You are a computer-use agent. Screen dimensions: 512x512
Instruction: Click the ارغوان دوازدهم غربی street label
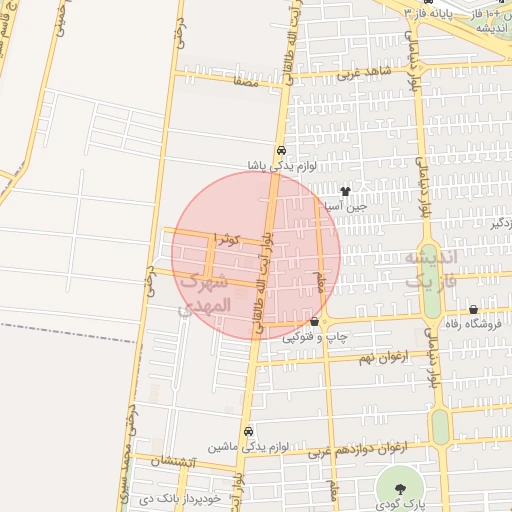tap(358, 450)
